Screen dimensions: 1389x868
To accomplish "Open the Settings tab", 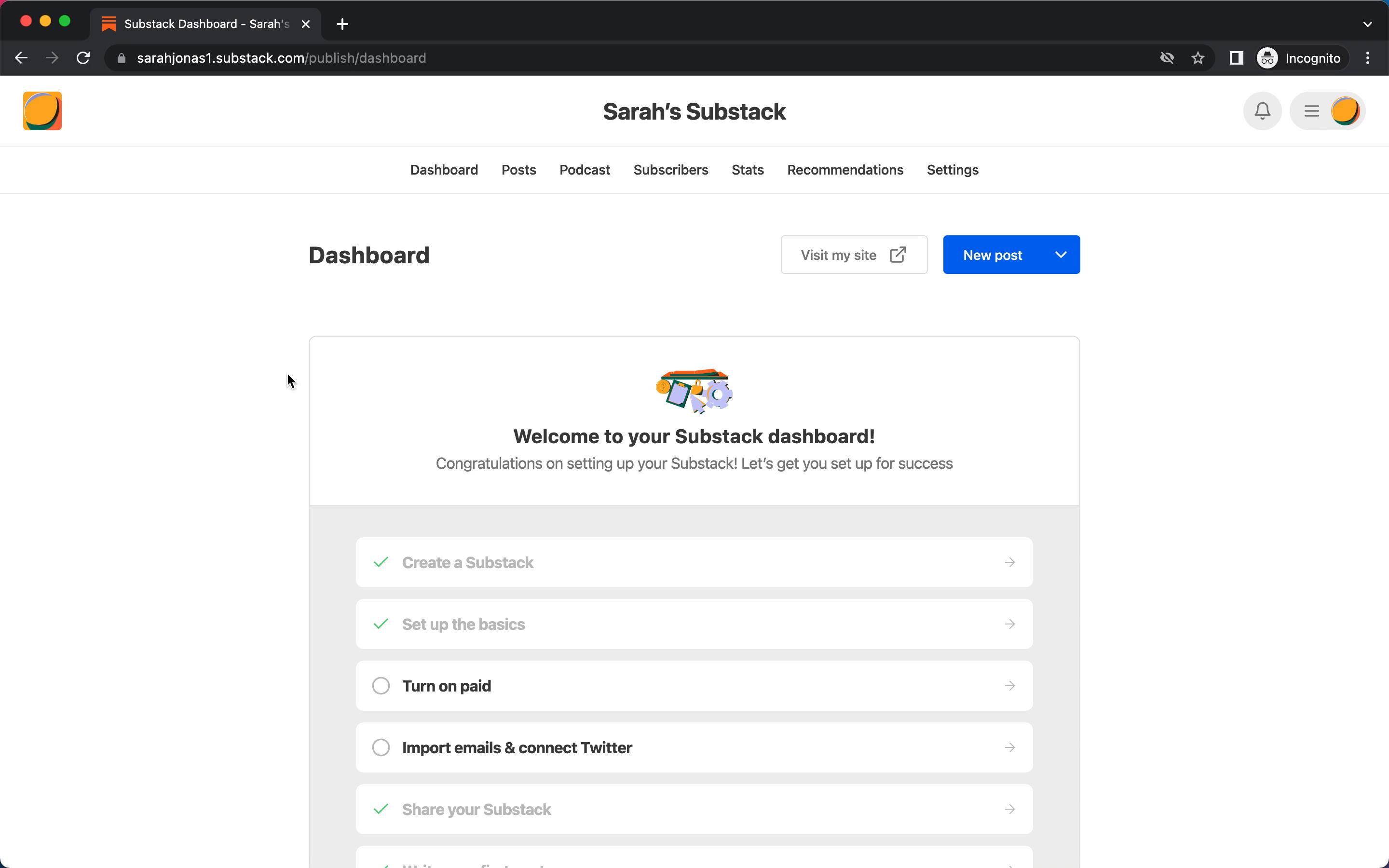I will [x=952, y=170].
